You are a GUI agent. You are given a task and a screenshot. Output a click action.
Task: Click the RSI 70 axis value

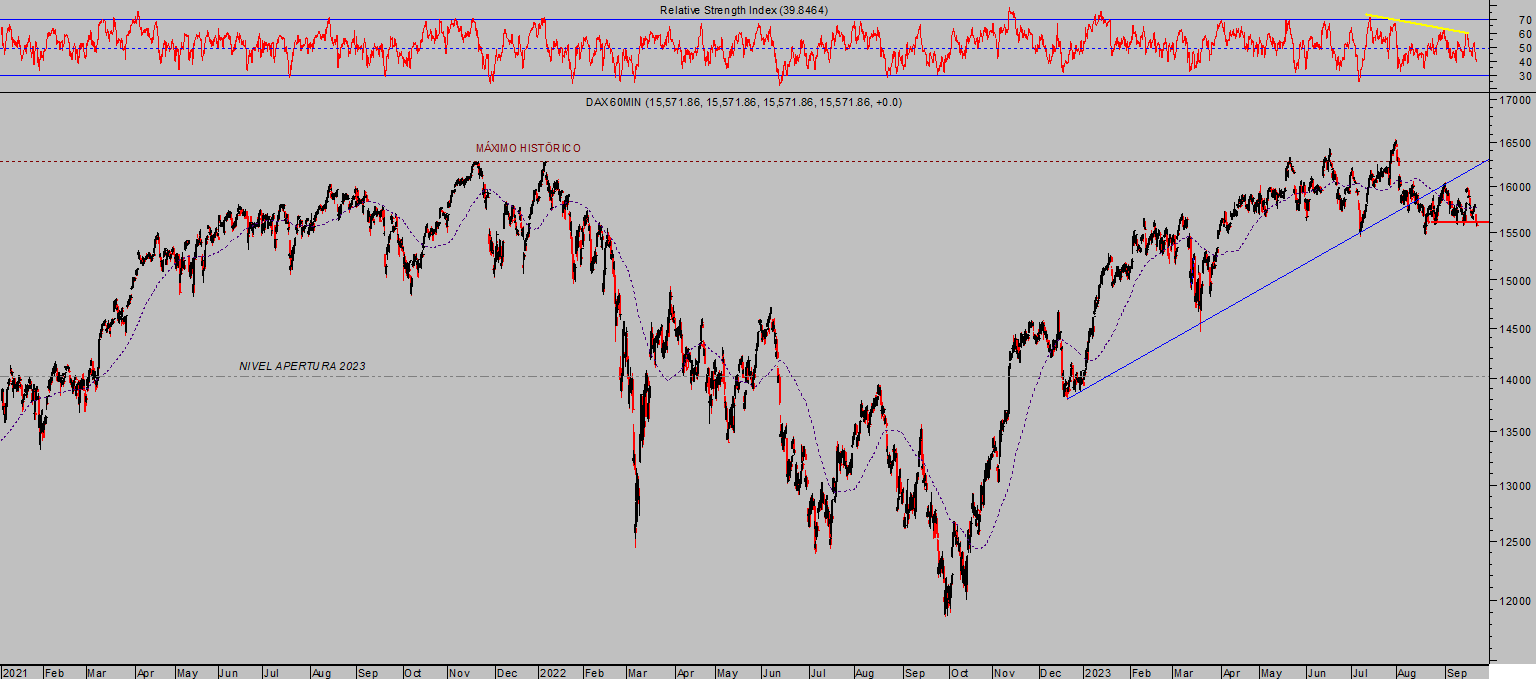[1524, 19]
